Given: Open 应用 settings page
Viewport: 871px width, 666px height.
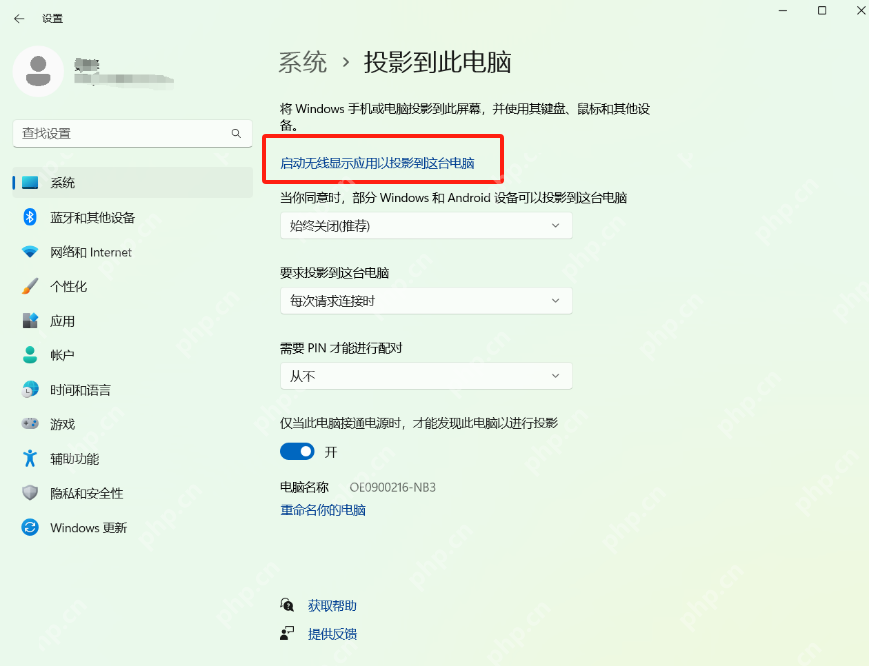Looking at the screenshot, I should pyautogui.click(x=133, y=321).
